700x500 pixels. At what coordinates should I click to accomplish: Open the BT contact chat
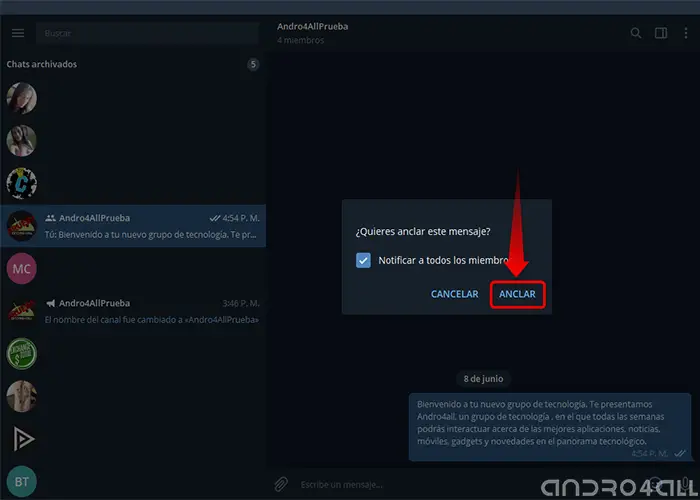pos(21,481)
